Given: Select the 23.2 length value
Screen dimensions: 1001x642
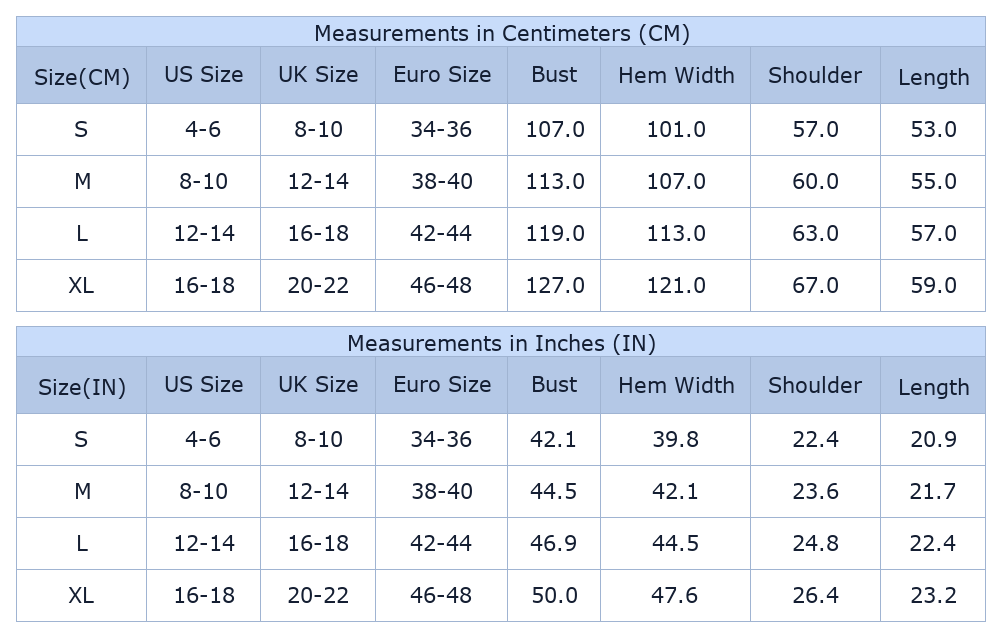Looking at the screenshot, I should pos(933,595).
